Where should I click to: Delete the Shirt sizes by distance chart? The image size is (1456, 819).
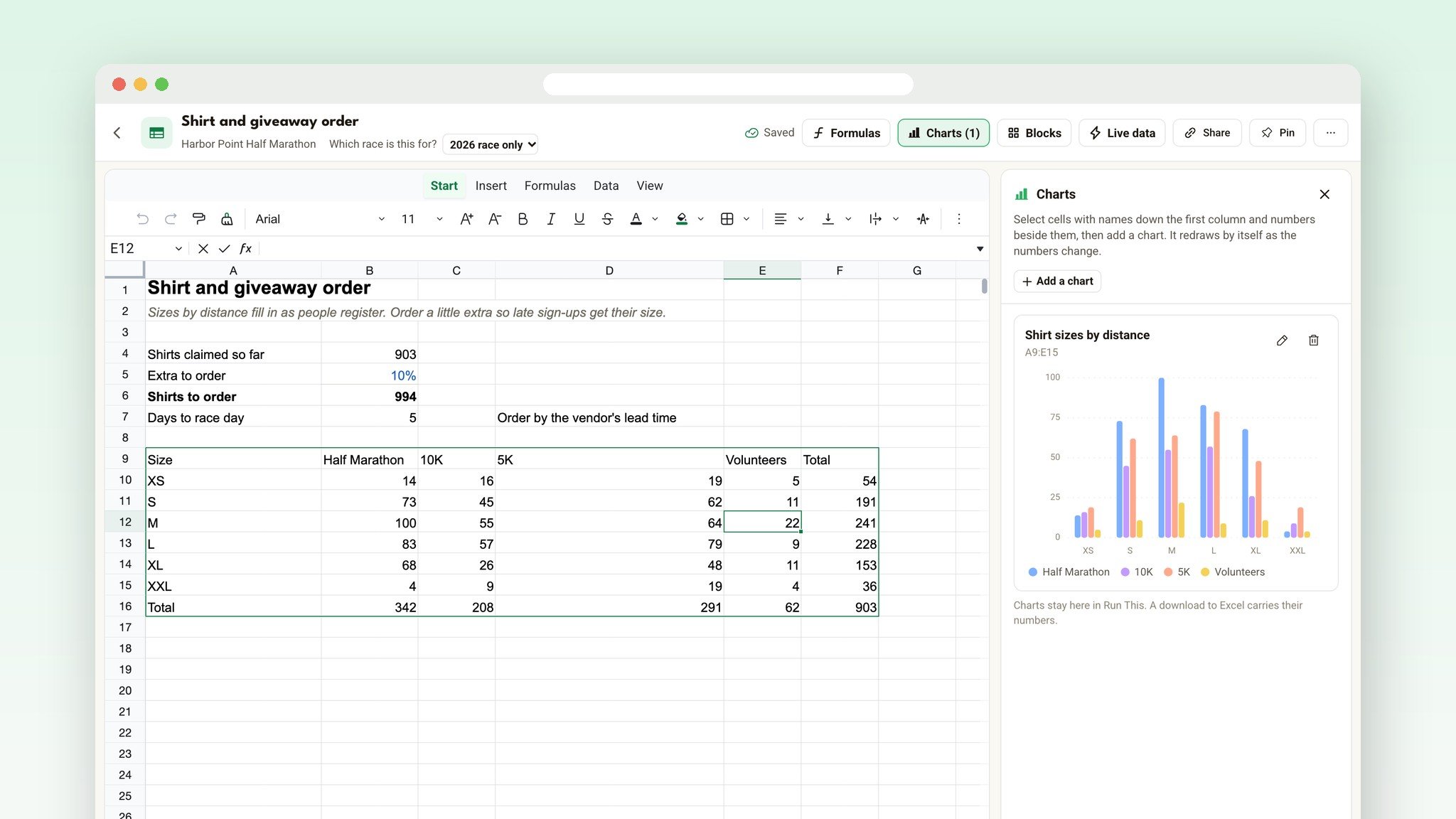point(1313,341)
